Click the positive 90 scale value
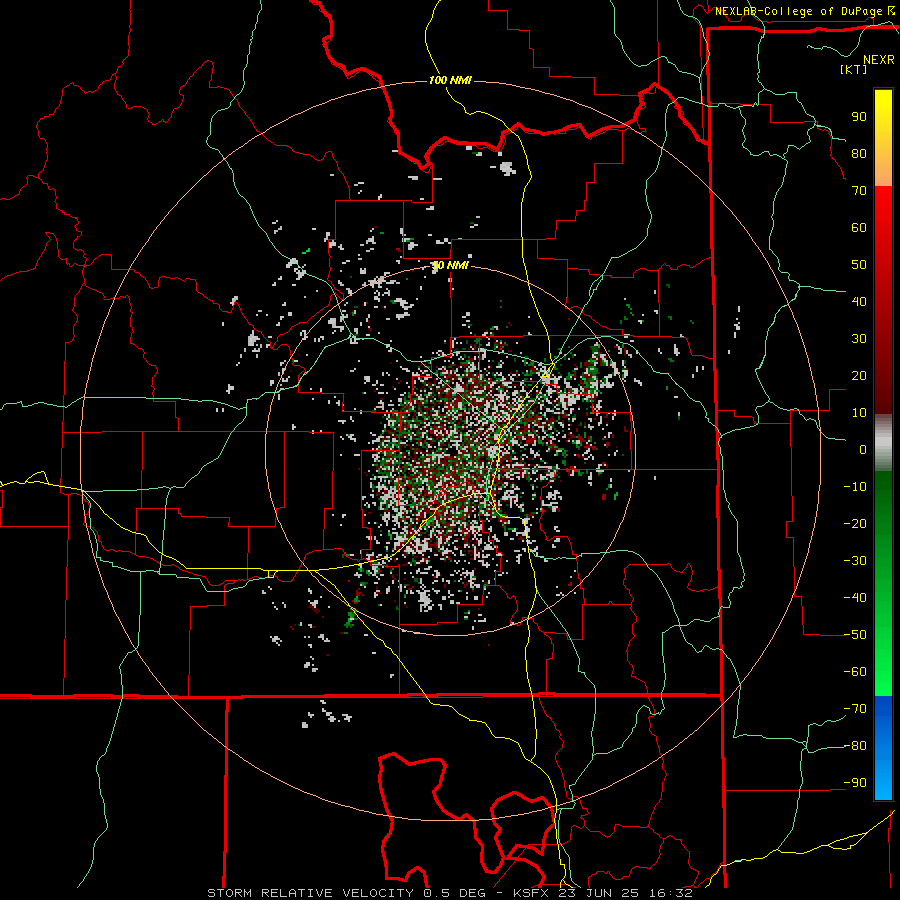Image resolution: width=900 pixels, height=900 pixels. (x=859, y=117)
